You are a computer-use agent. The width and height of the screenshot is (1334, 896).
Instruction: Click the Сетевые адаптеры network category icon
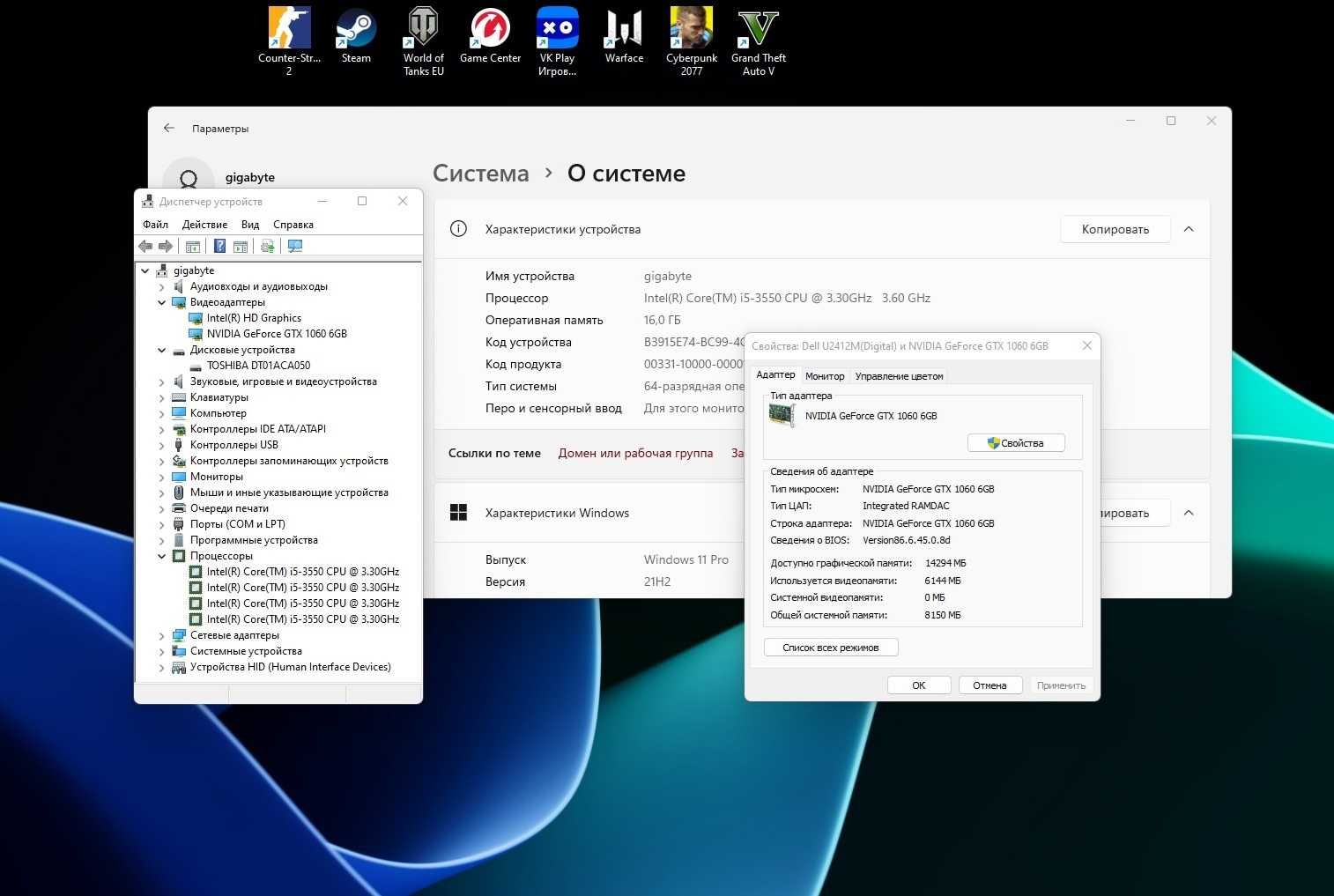(x=179, y=635)
